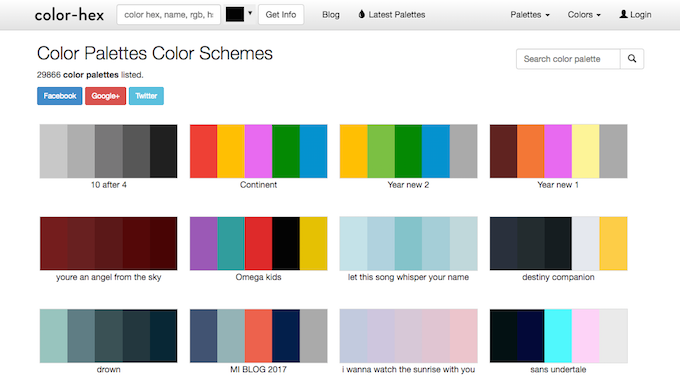Open the Palettes dropdown menu

coord(530,15)
